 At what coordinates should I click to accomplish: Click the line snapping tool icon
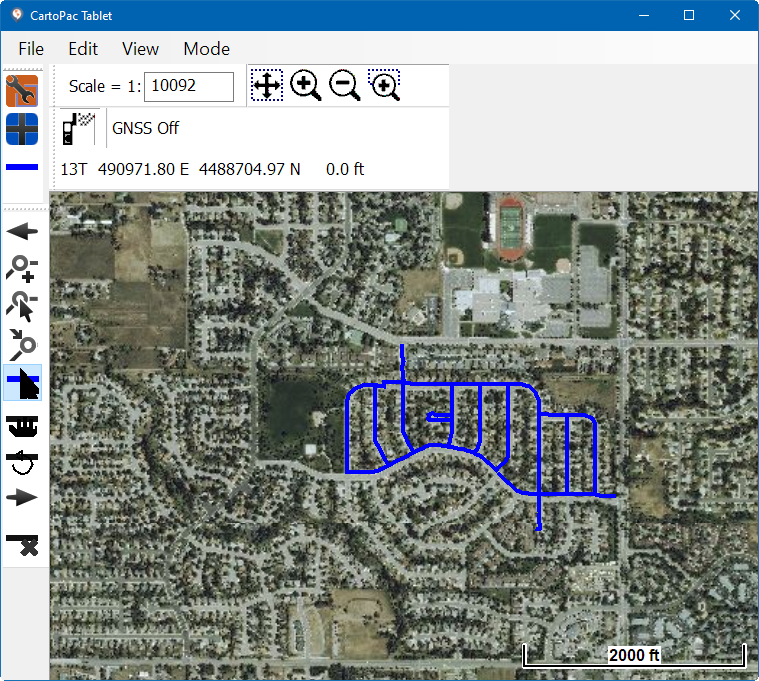point(22,426)
